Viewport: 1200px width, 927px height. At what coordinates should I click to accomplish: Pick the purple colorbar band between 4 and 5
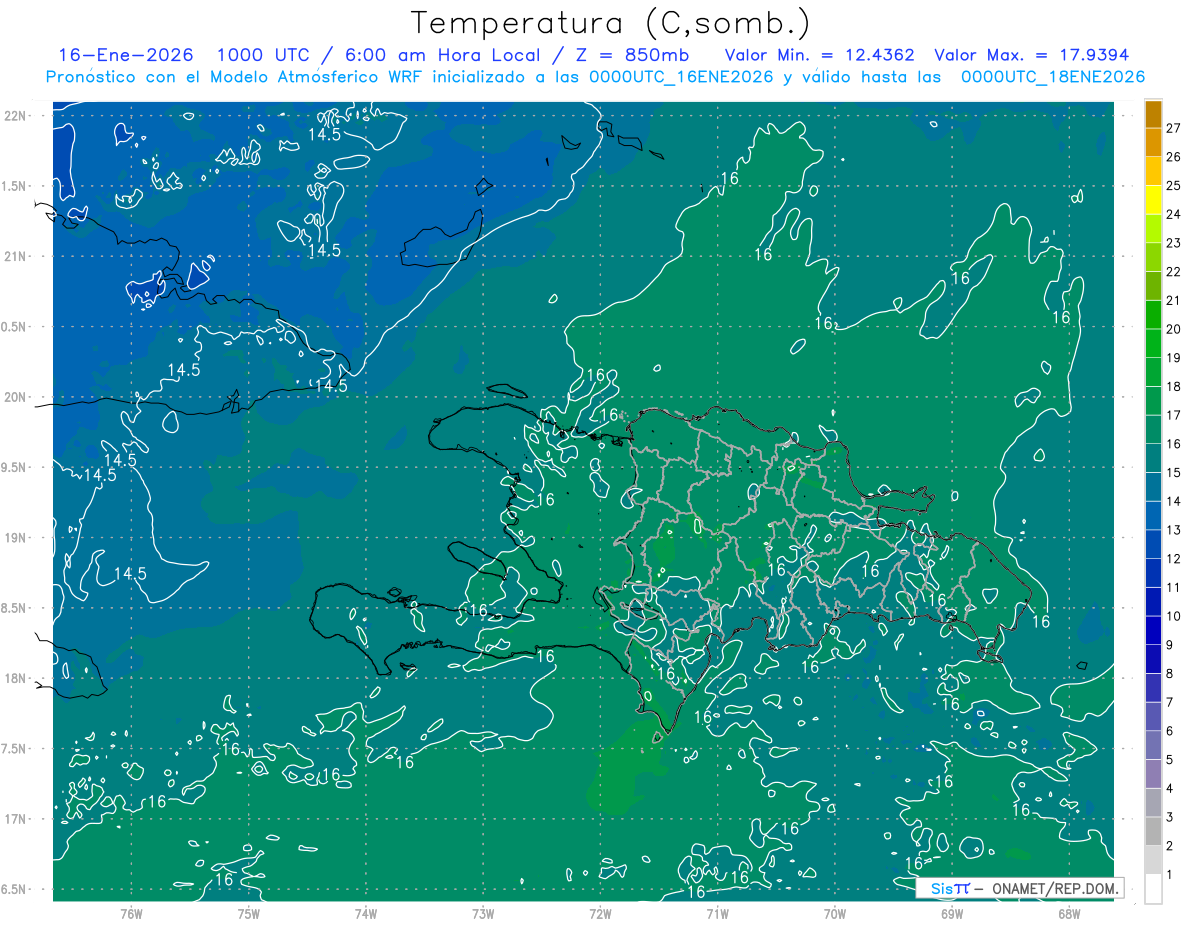pyautogui.click(x=1153, y=774)
